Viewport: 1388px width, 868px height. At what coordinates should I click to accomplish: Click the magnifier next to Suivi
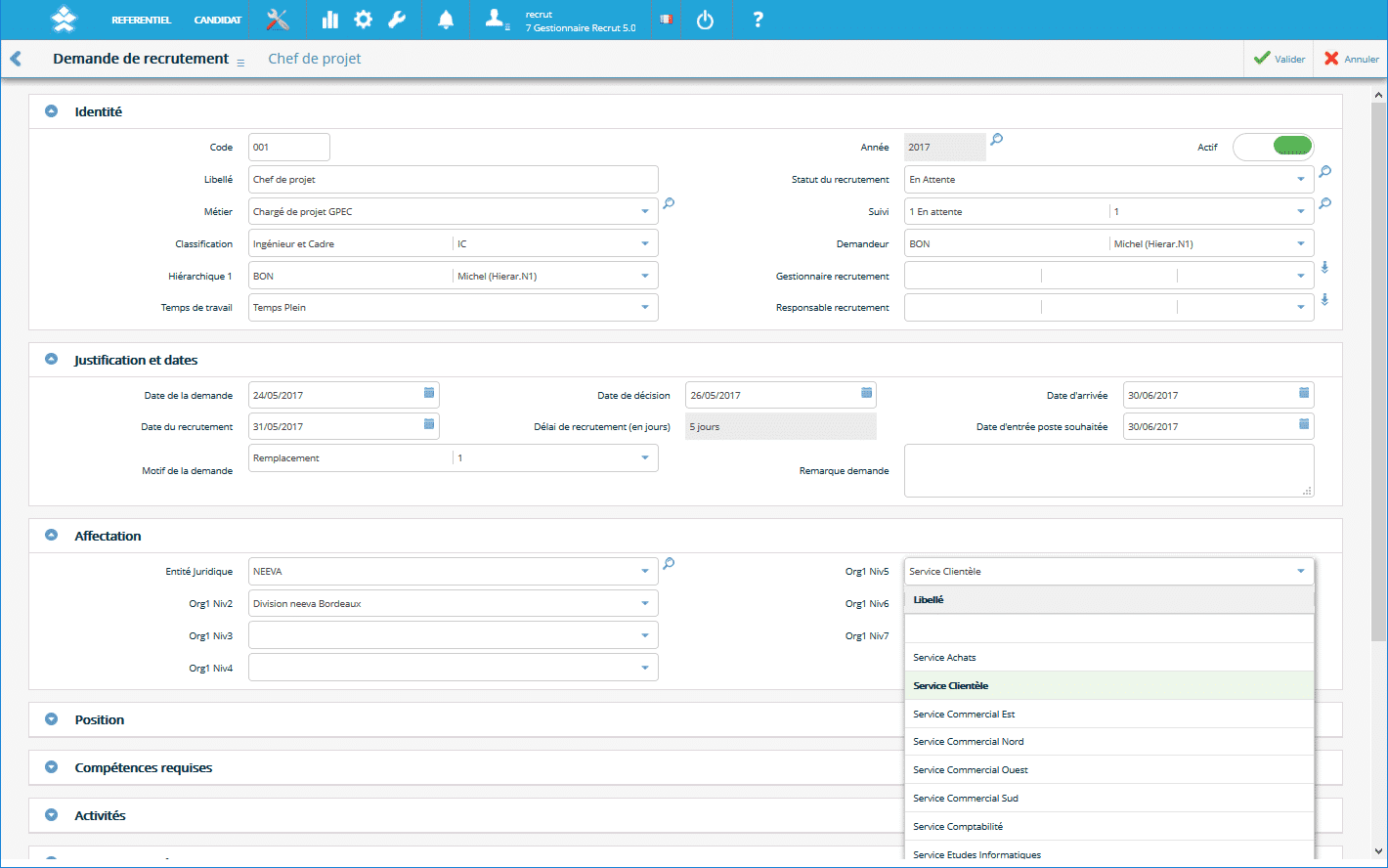point(1324,204)
